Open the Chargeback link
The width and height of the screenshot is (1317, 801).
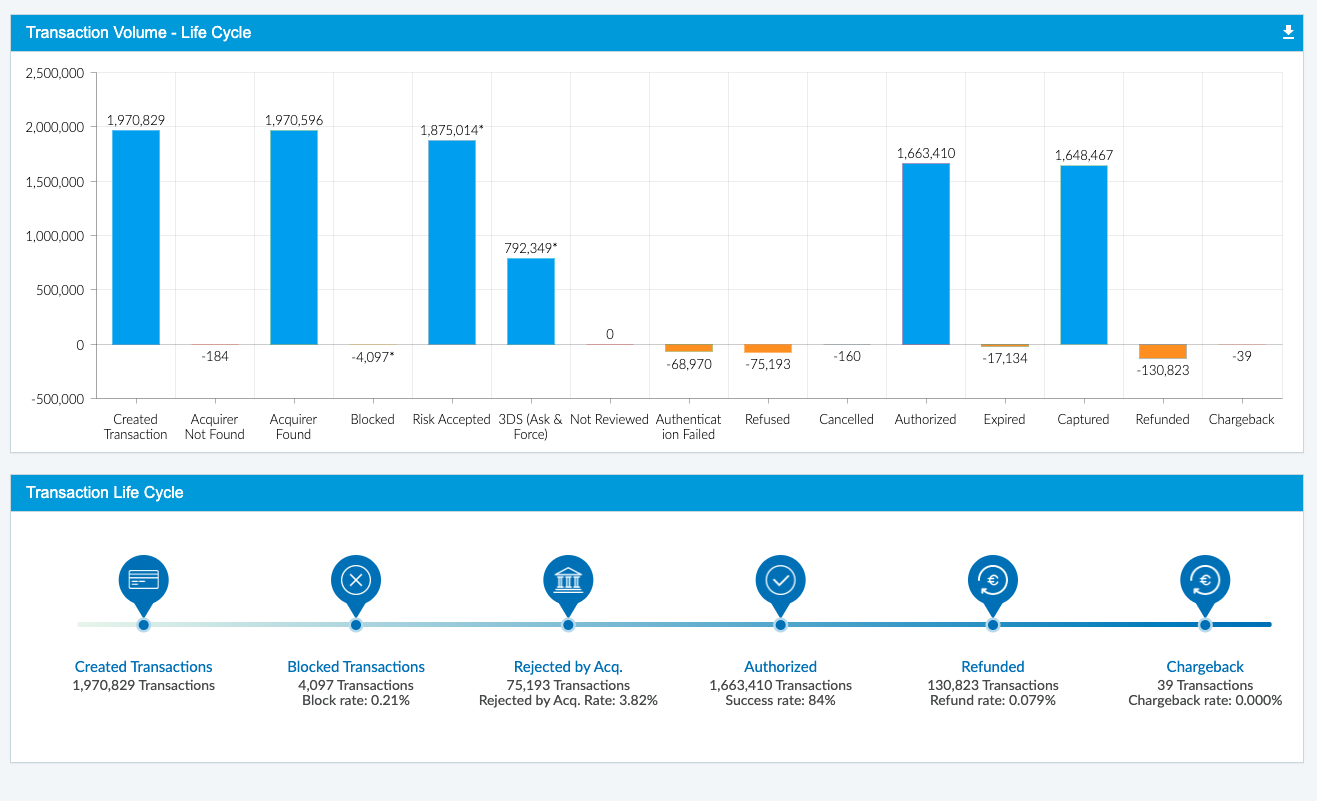click(x=1205, y=666)
